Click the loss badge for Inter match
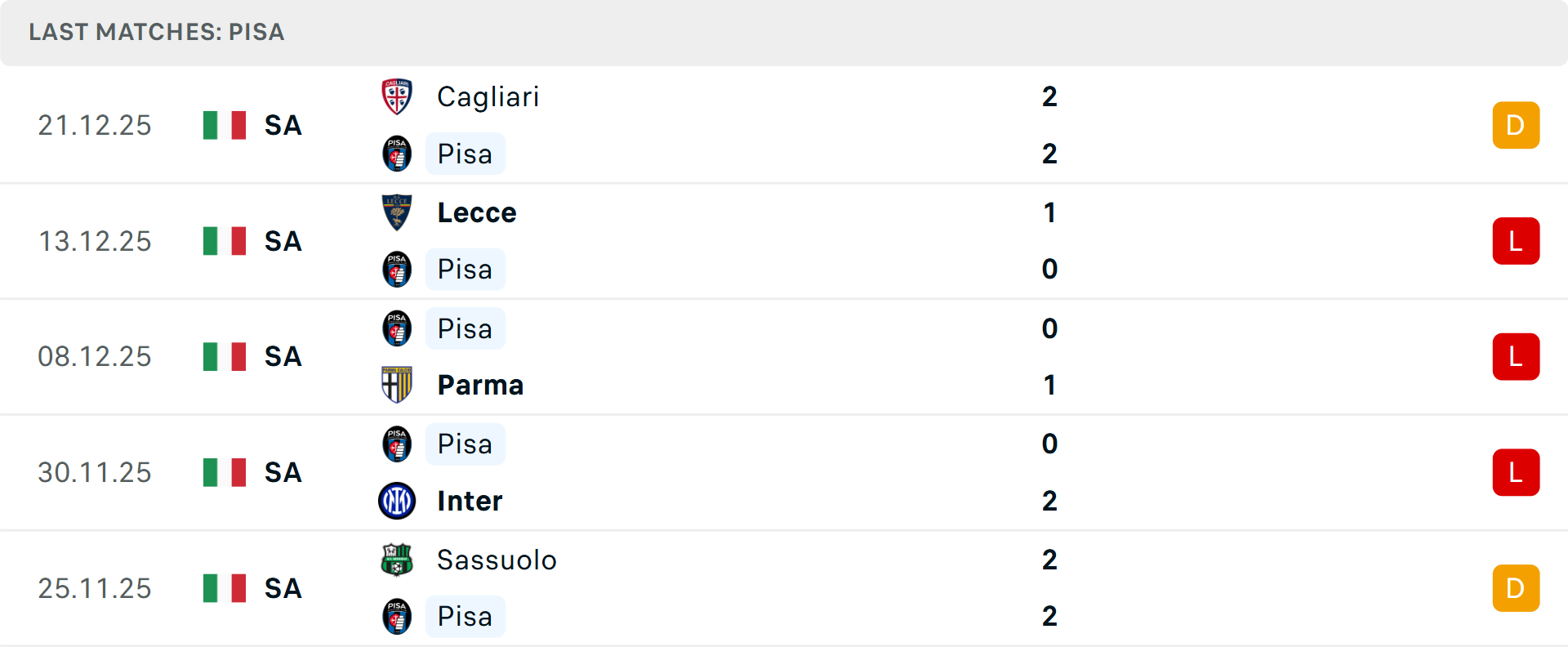The height and width of the screenshot is (647, 1568). coord(1516,472)
